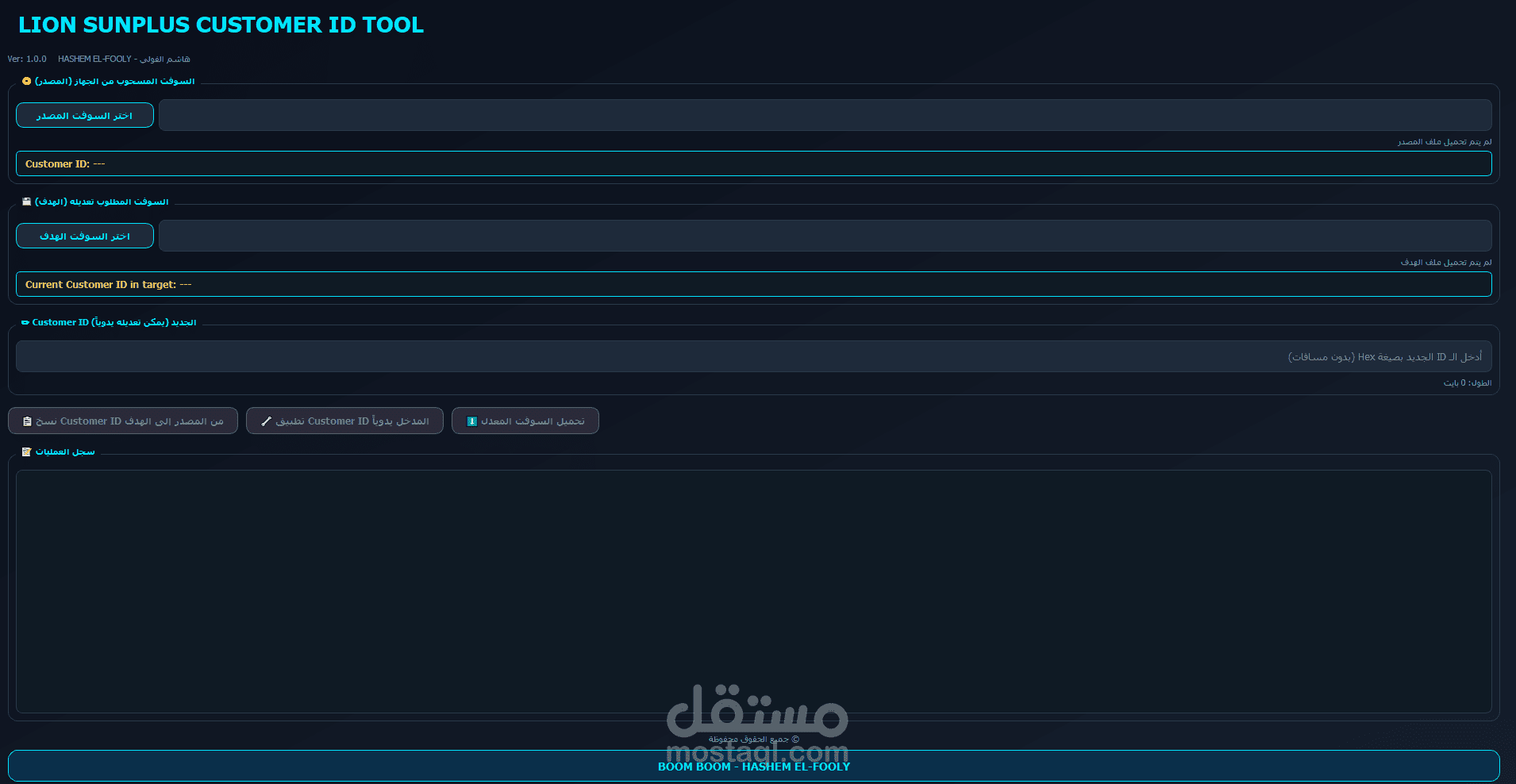Image resolution: width=1516 pixels, height=784 pixels.
Task: Click the 'اختر السوفت المصدر' source file button
Action: coord(85,115)
